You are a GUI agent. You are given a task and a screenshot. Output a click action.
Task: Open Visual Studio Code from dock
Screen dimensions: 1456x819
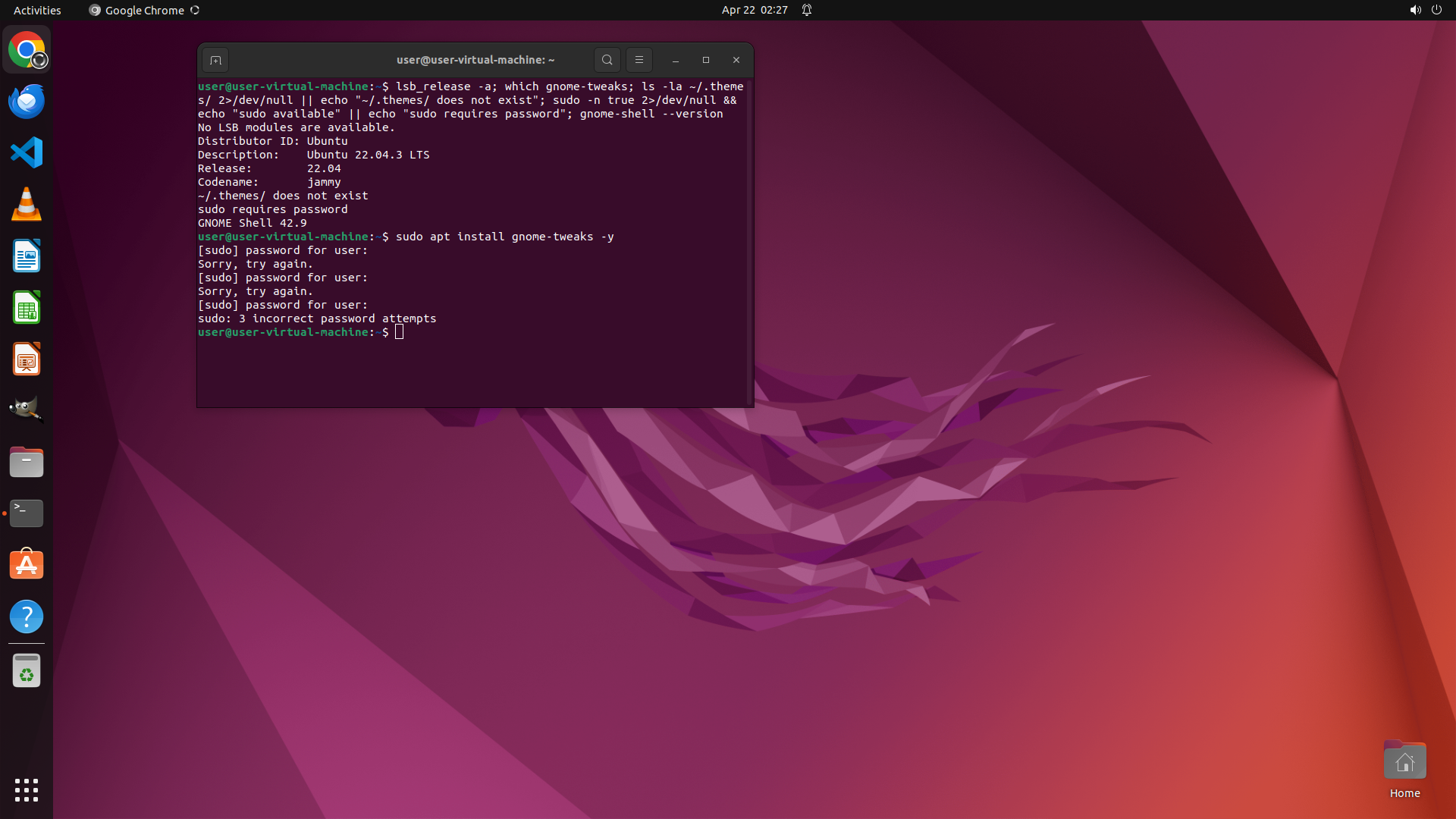click(27, 152)
